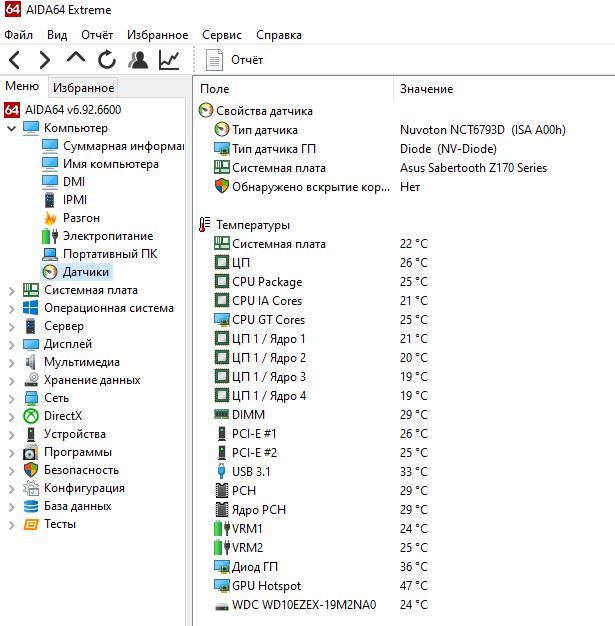
Task: Expand the Безопасность tree node
Action: click(x=12, y=471)
